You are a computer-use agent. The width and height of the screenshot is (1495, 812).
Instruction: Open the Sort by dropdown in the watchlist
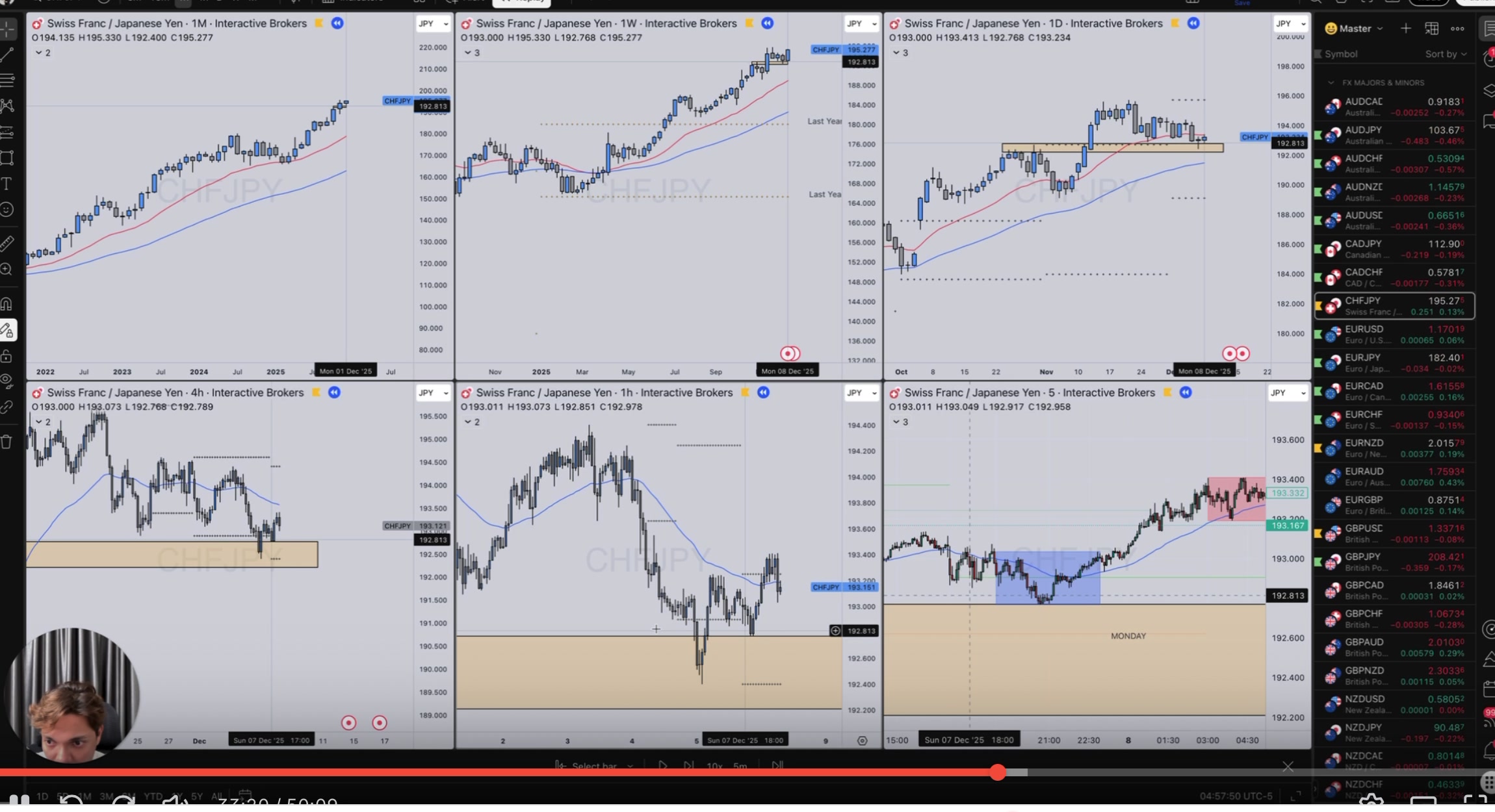(1446, 54)
